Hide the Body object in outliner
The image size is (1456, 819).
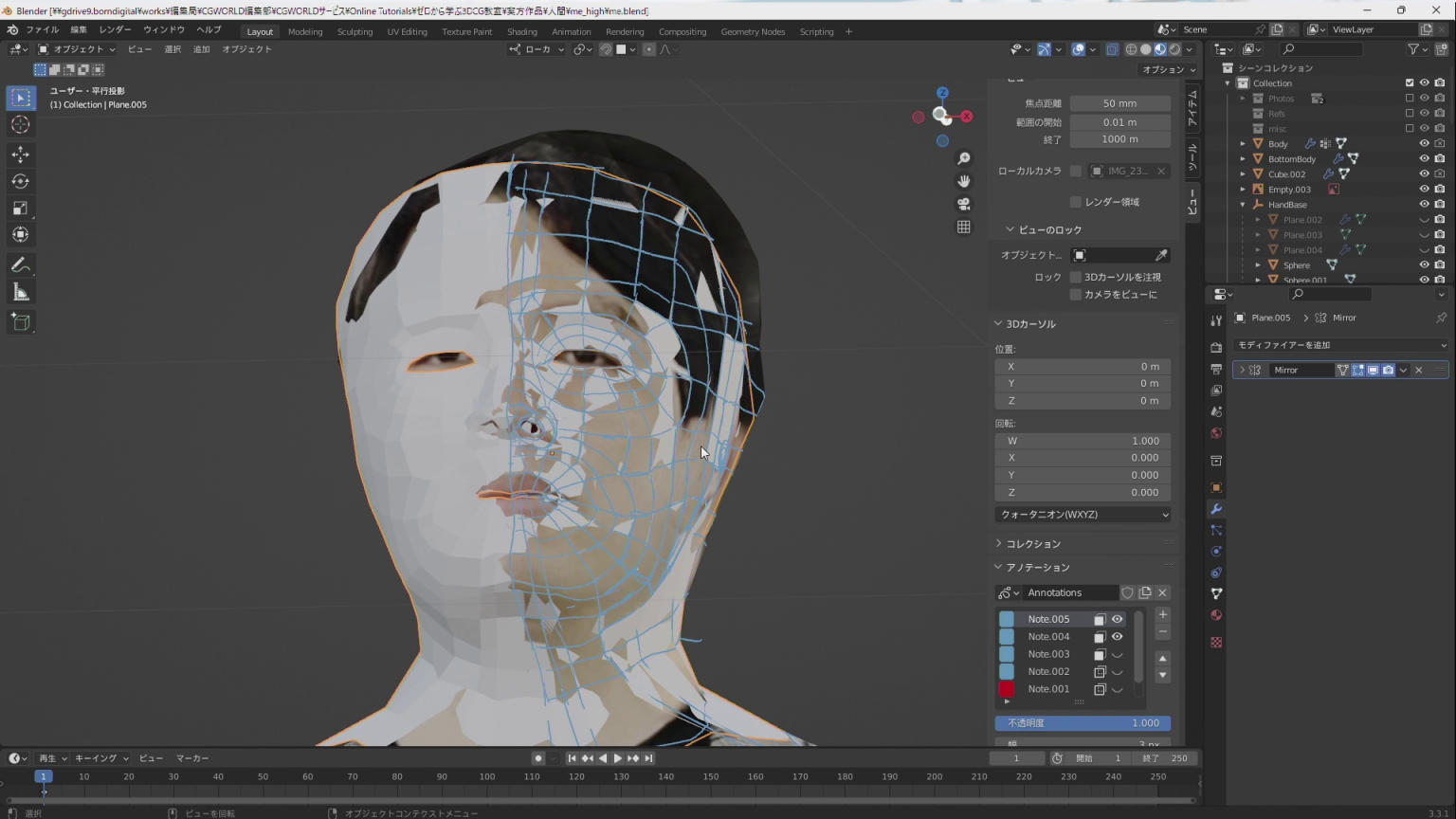click(1424, 144)
